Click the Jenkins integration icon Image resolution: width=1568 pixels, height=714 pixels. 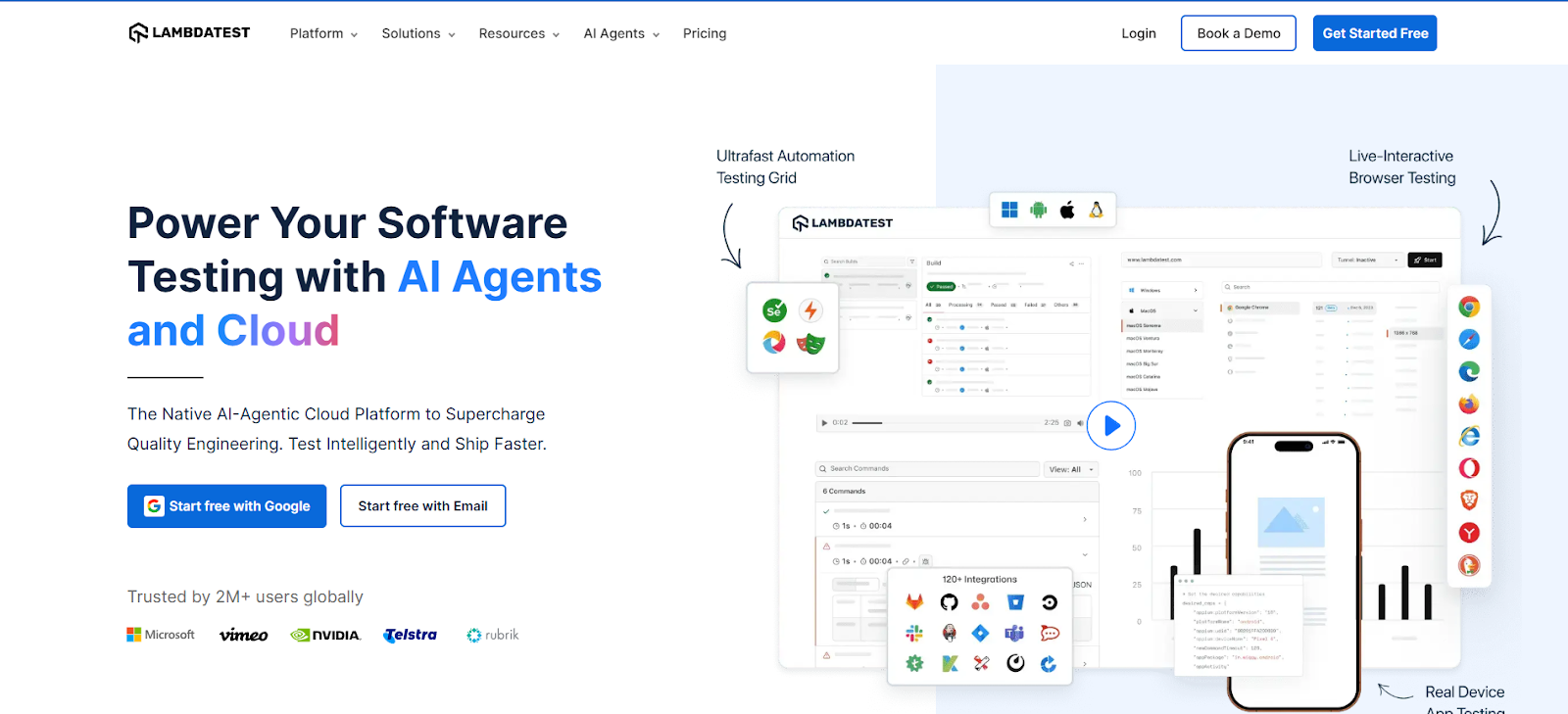[949, 634]
